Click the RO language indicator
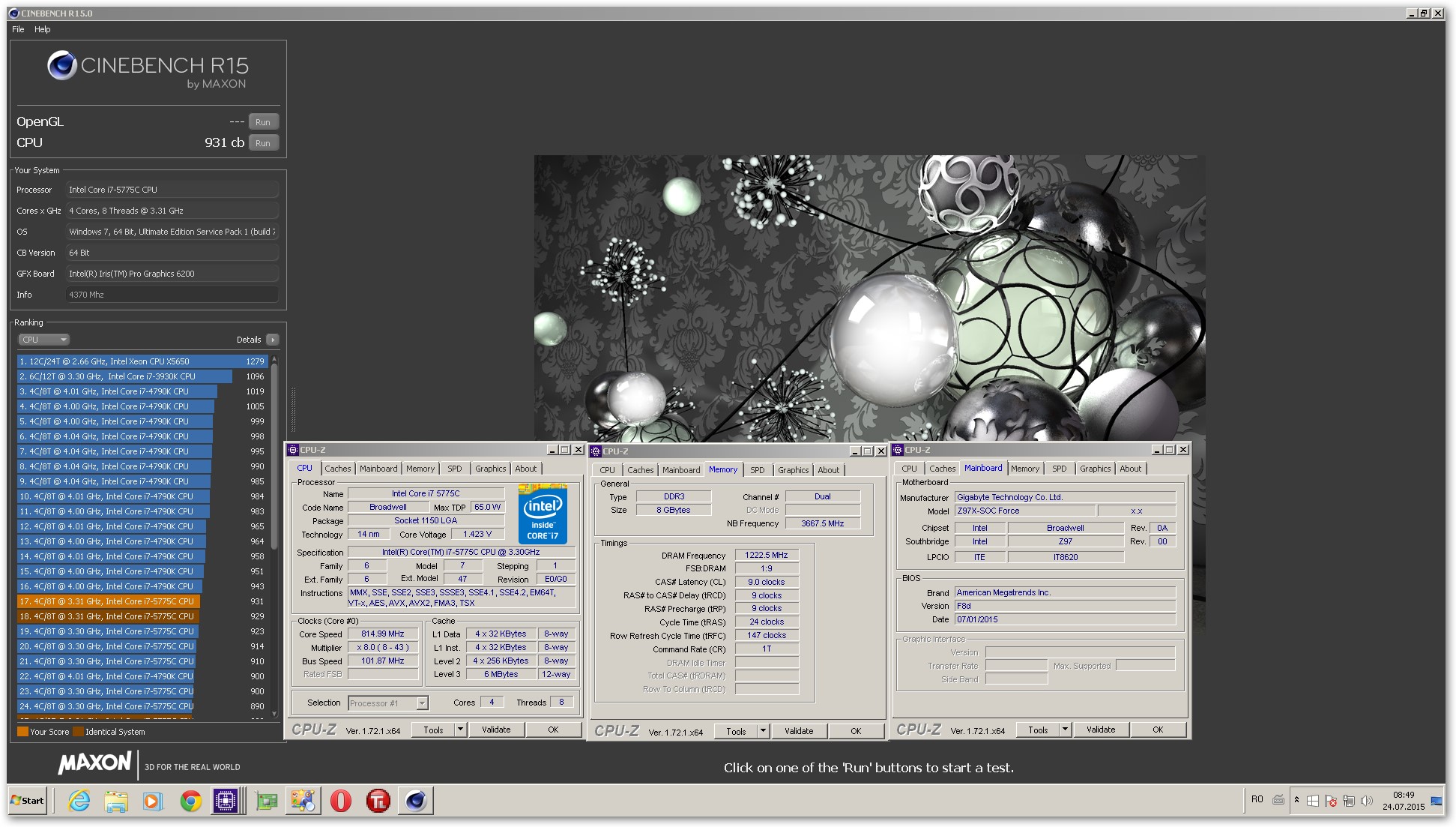This screenshot has width=1456, height=827. pyautogui.click(x=1257, y=799)
